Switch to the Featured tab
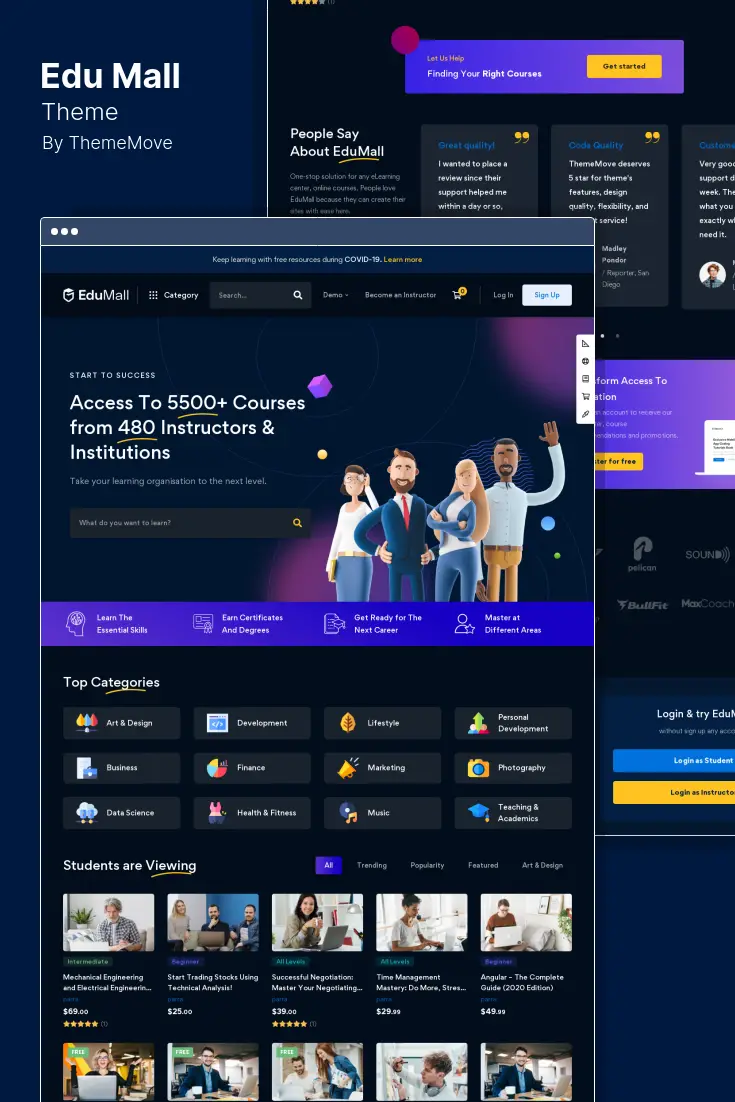The width and height of the screenshot is (735, 1102). click(x=483, y=865)
